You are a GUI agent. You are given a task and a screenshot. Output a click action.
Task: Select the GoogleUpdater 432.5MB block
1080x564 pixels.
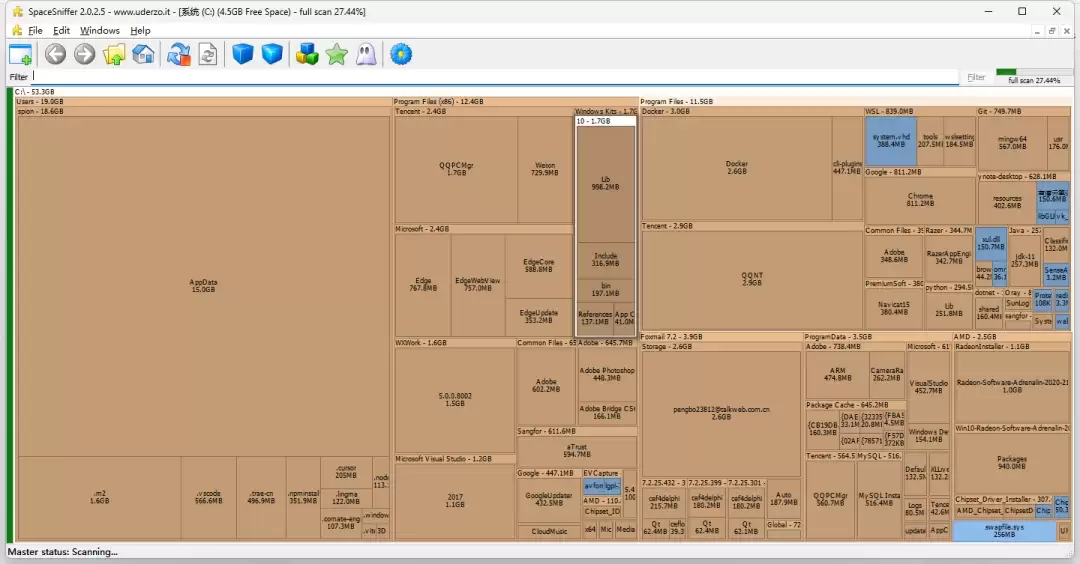pos(549,499)
